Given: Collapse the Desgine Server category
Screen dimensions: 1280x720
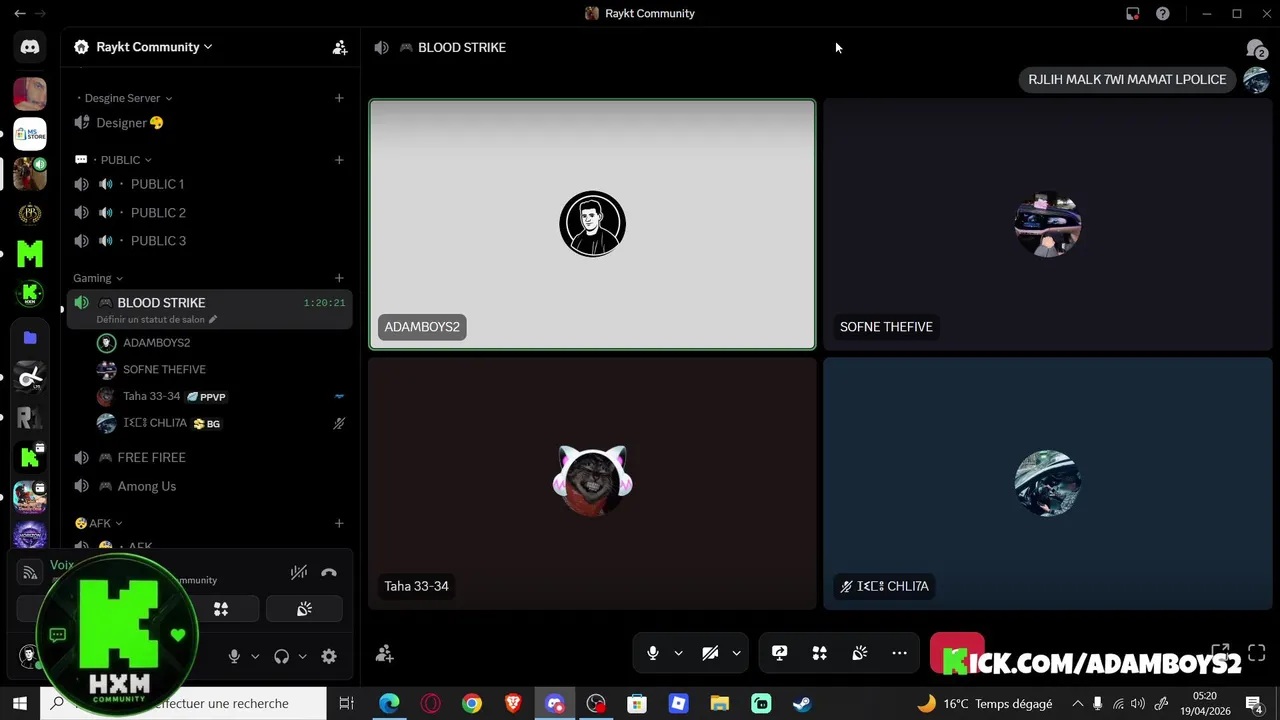Looking at the screenshot, I should (125, 98).
